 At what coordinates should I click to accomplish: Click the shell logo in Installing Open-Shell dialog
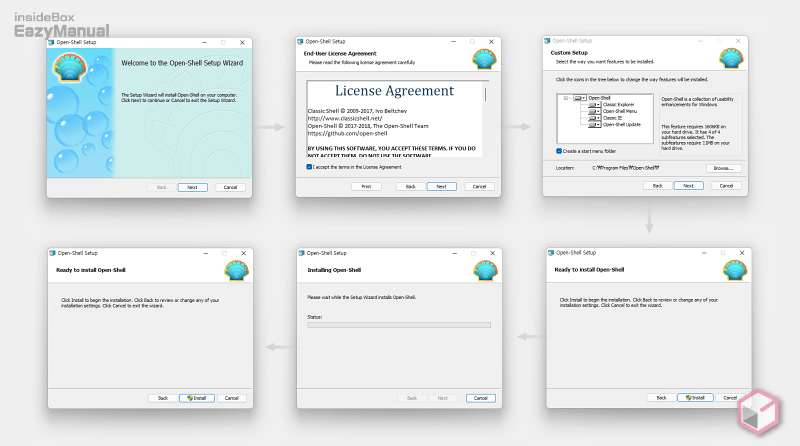tap(482, 270)
